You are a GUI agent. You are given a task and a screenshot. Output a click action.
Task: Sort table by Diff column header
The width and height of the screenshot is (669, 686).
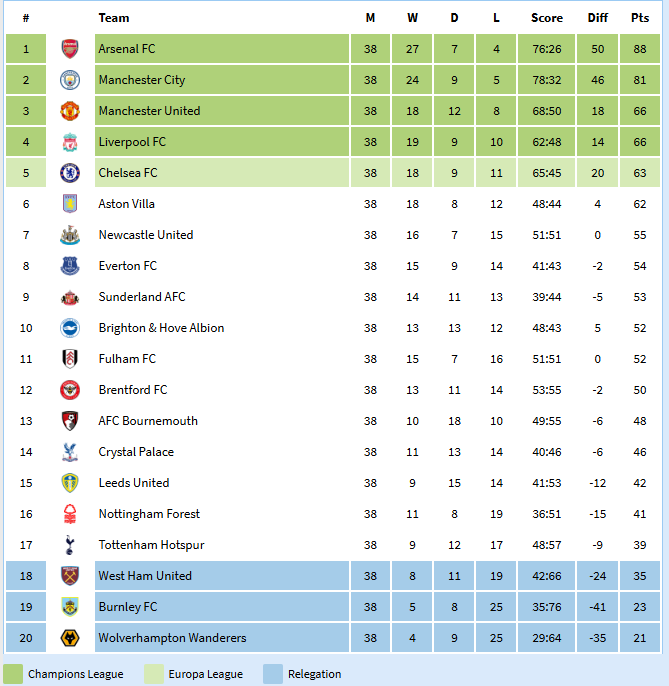tap(597, 18)
